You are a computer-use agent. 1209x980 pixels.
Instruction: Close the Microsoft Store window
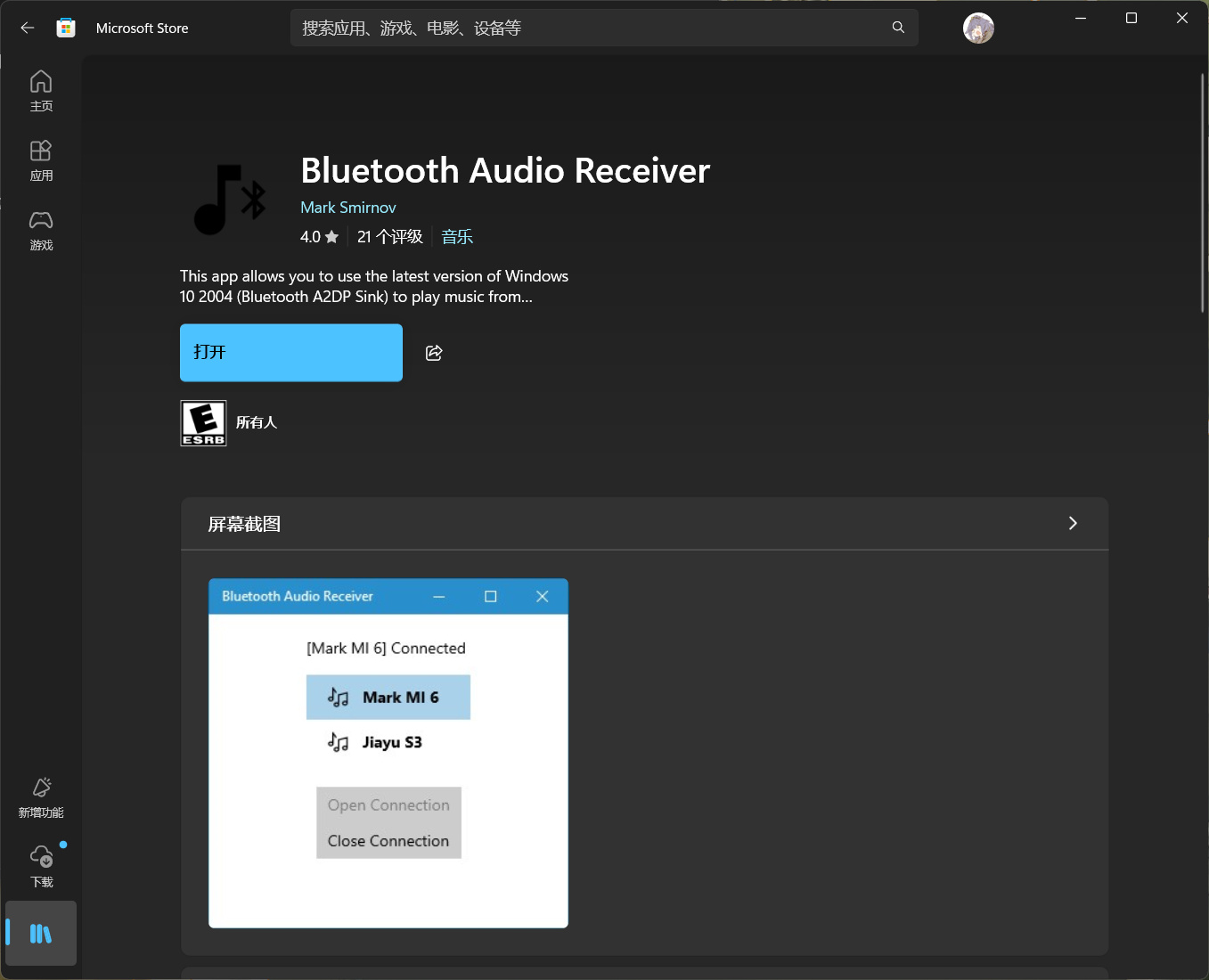click(1182, 19)
